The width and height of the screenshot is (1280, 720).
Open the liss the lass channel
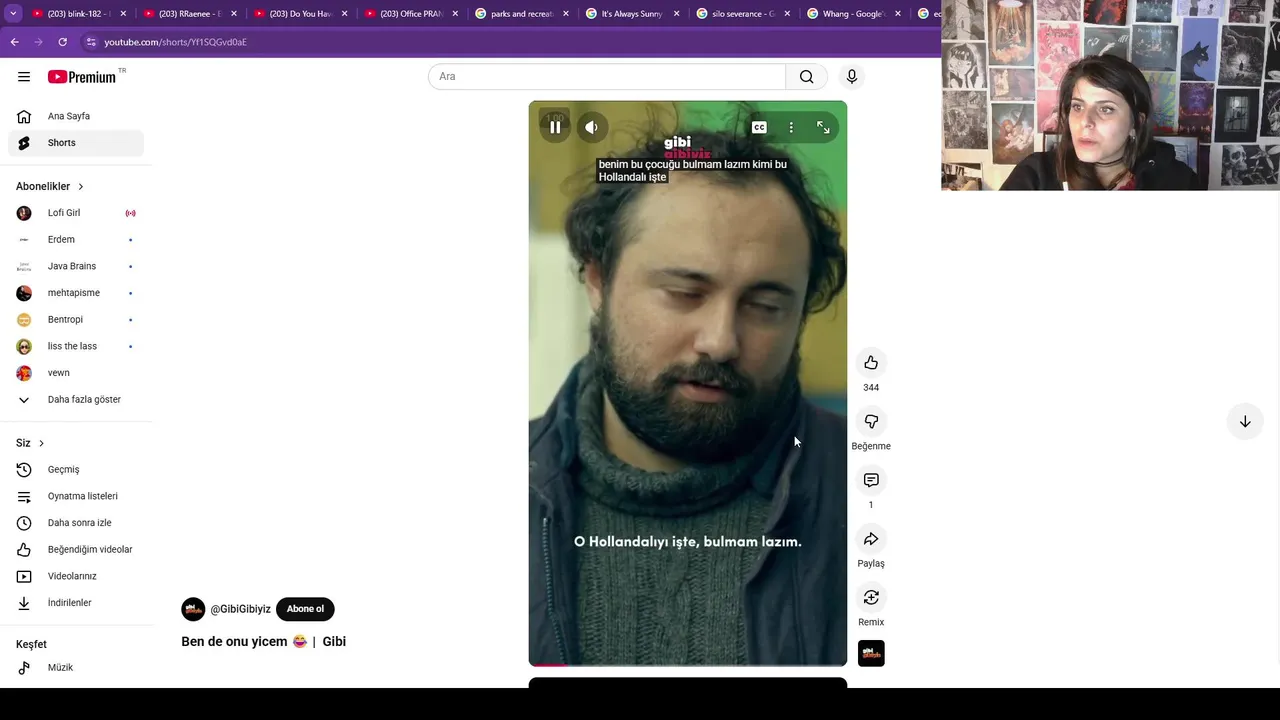[x=76, y=346]
